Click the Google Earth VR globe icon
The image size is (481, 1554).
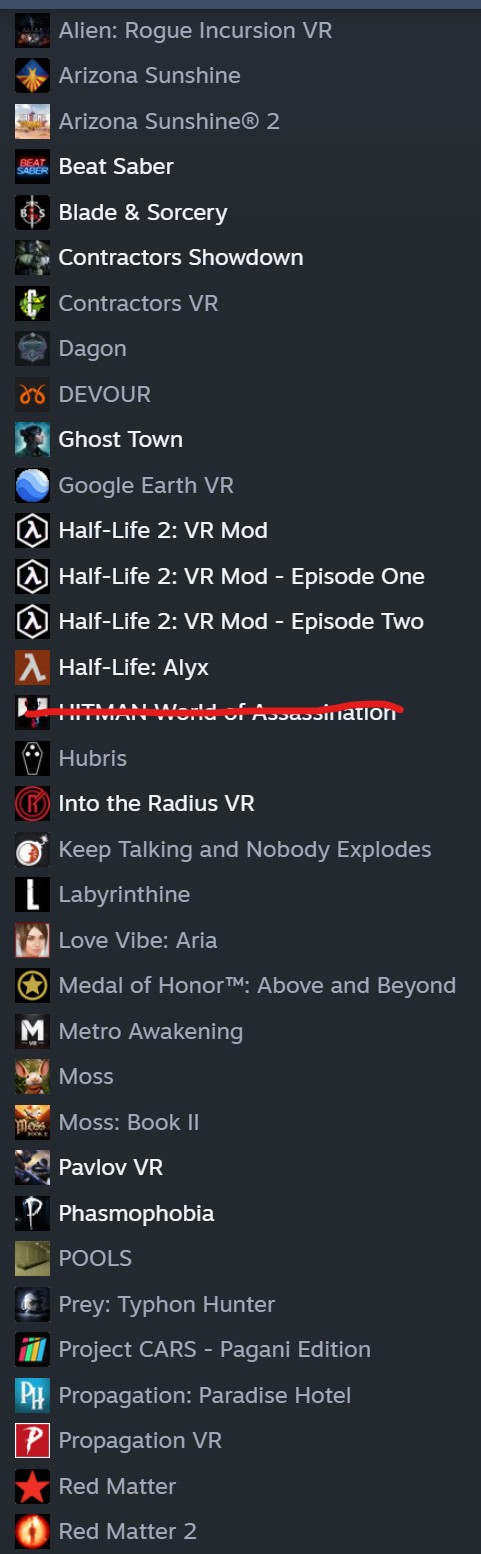click(x=32, y=485)
